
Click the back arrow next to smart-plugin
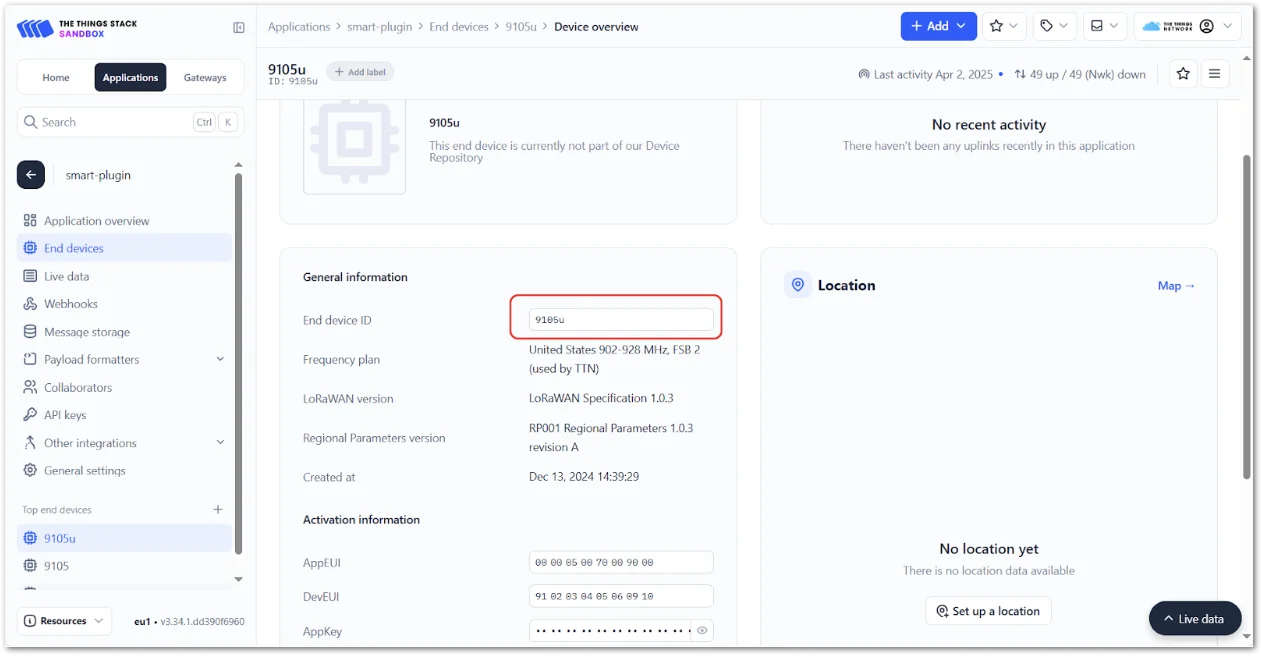click(31, 175)
